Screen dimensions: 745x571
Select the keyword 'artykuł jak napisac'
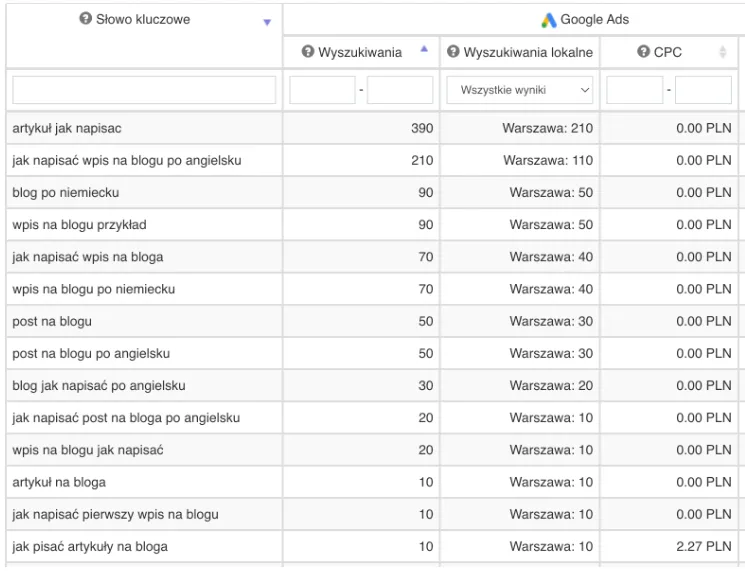pos(68,128)
